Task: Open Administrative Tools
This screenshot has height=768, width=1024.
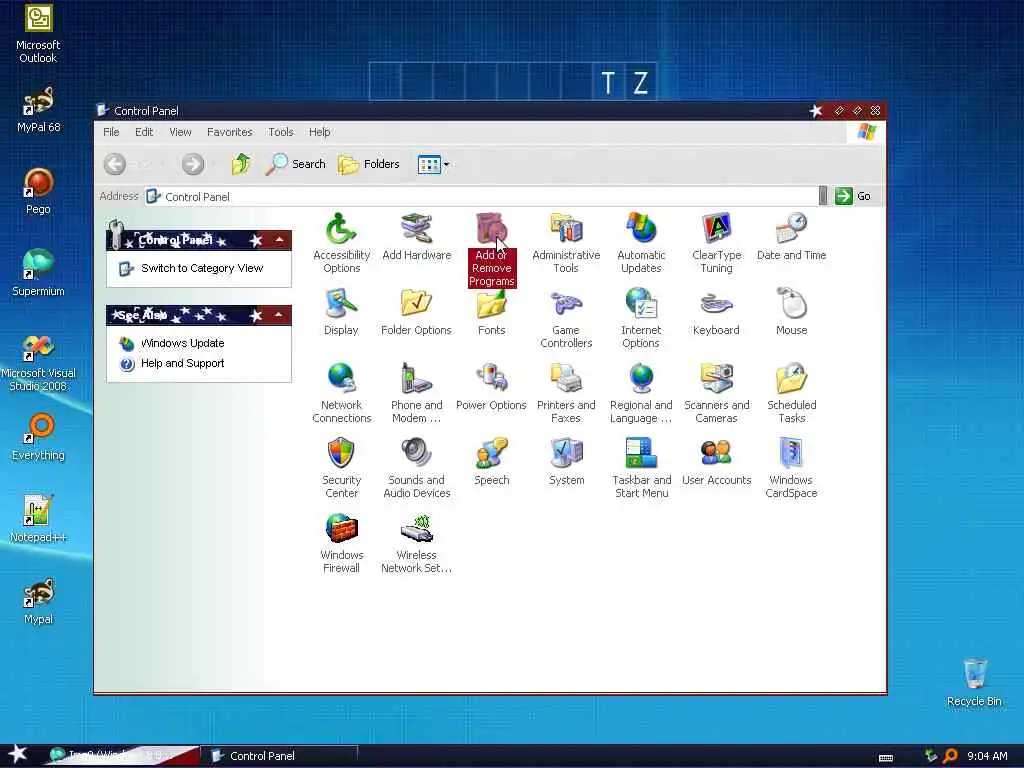Action: [566, 243]
